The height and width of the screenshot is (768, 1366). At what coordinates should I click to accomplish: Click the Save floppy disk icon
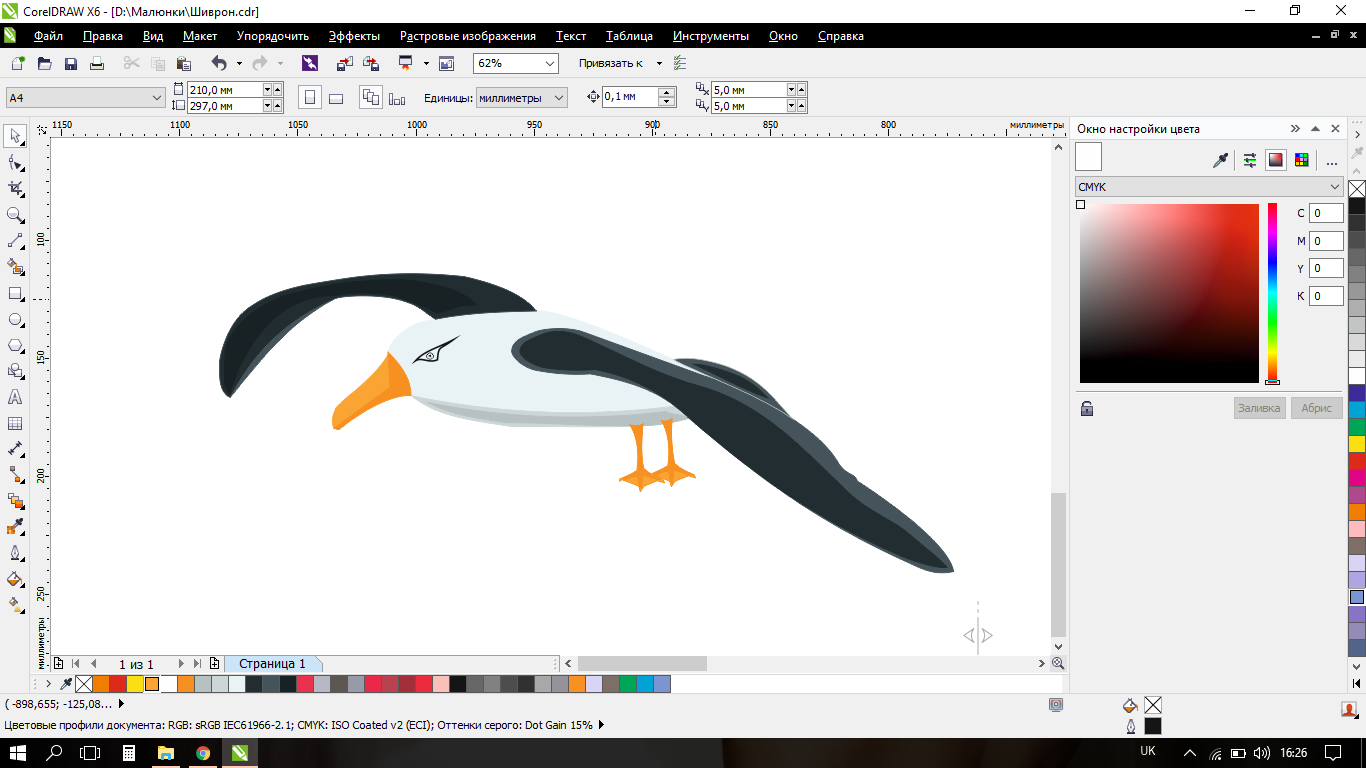pos(71,64)
